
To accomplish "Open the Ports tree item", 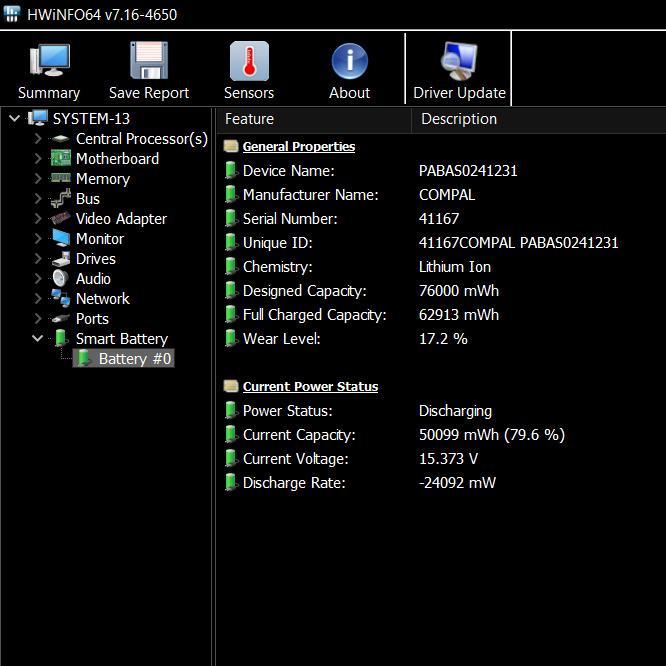I will point(92,319).
